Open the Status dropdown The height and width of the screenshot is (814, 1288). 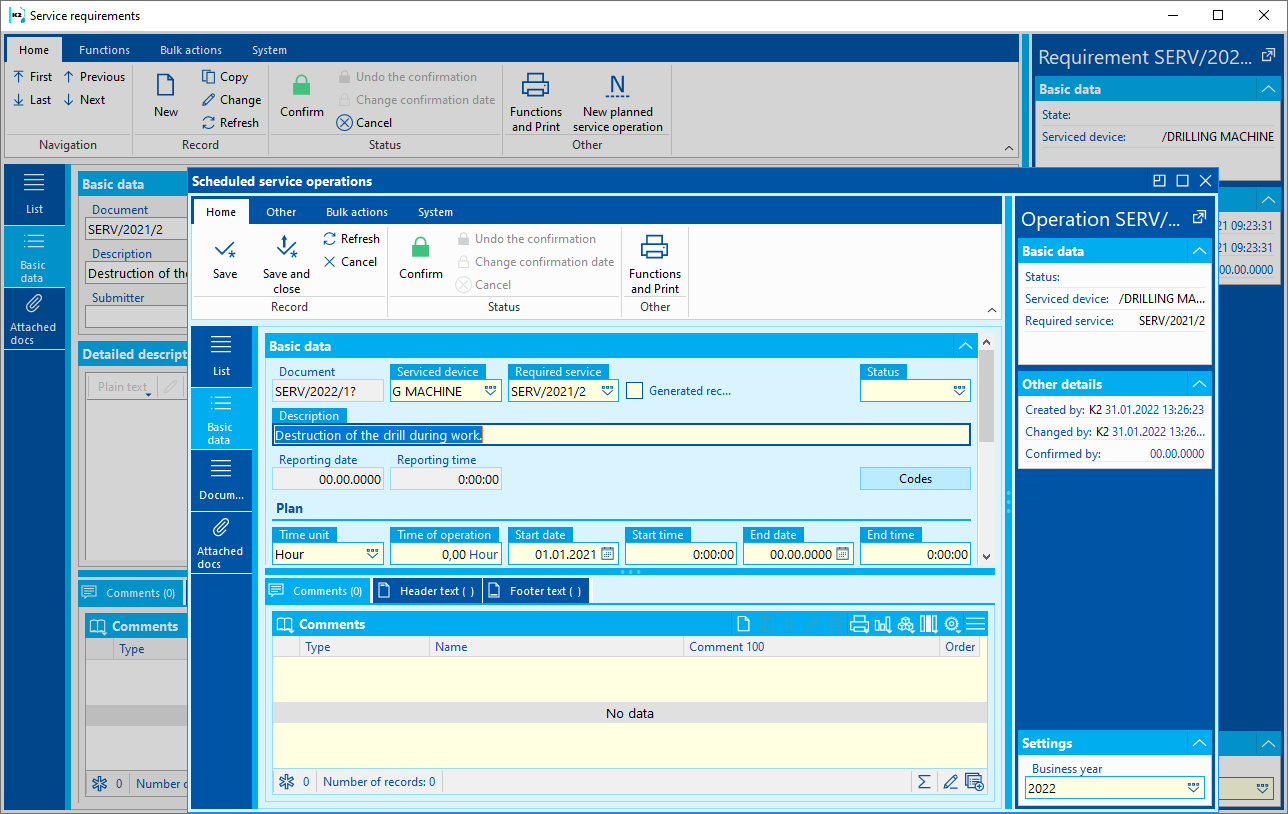[x=959, y=391]
